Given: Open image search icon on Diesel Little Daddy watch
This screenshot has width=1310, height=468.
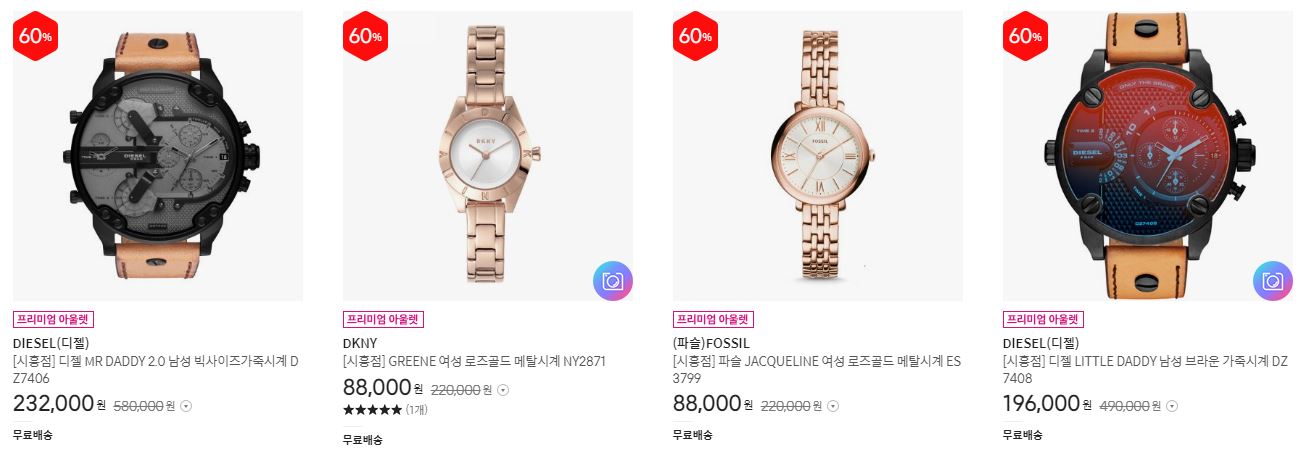Looking at the screenshot, I should [x=1273, y=281].
